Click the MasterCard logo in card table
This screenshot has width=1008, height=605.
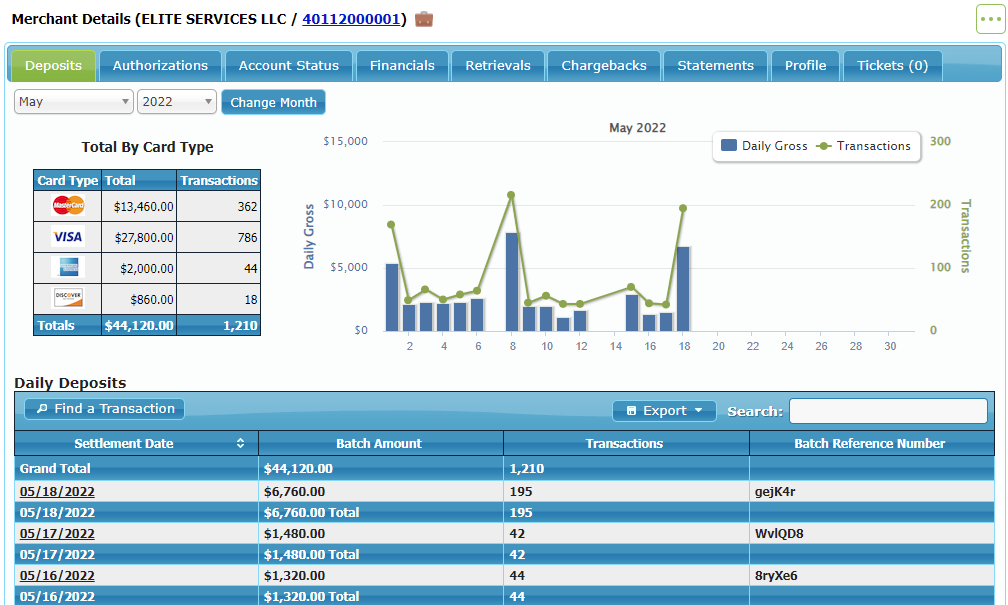click(68, 206)
